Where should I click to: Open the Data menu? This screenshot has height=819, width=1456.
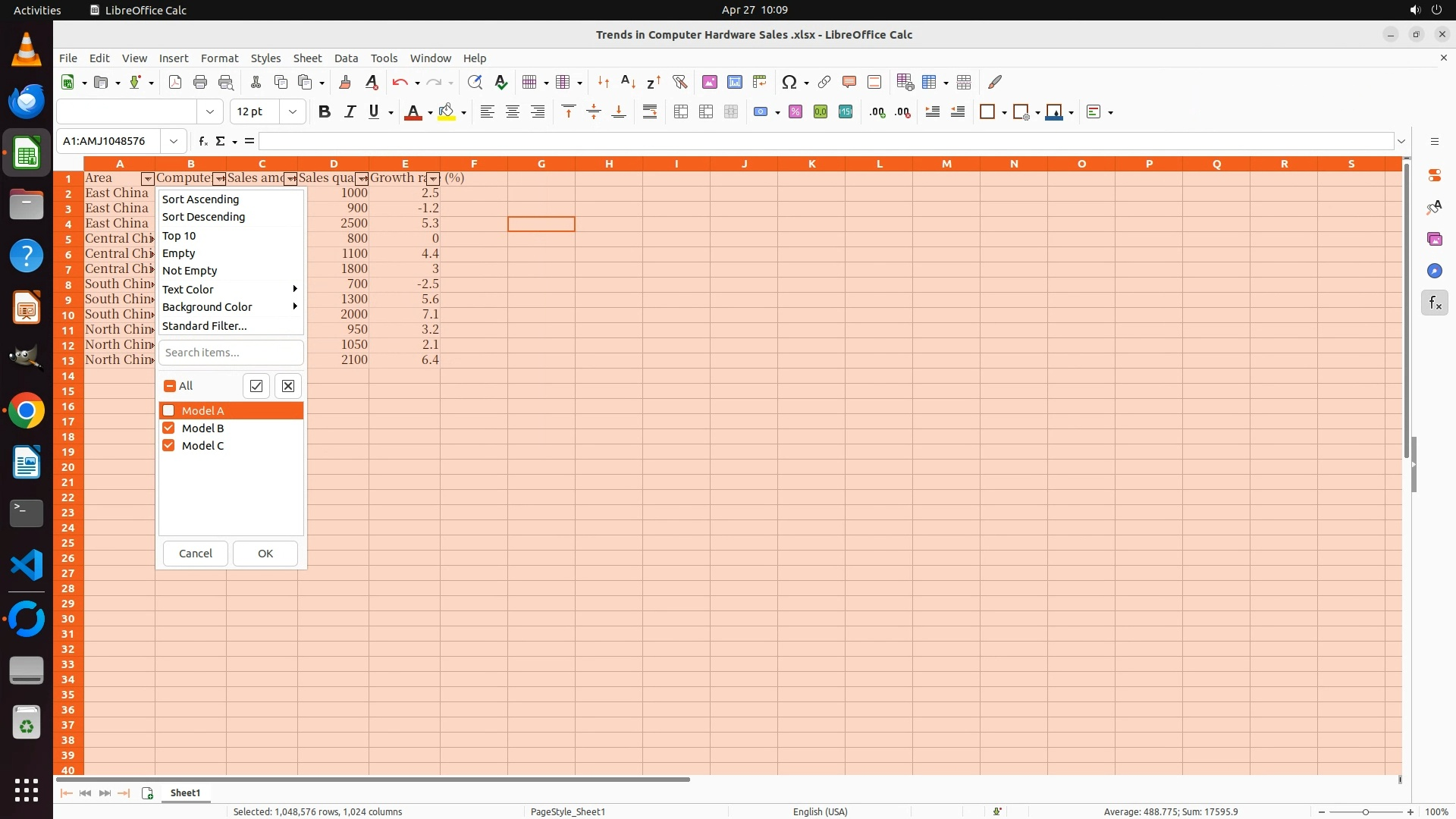(346, 58)
